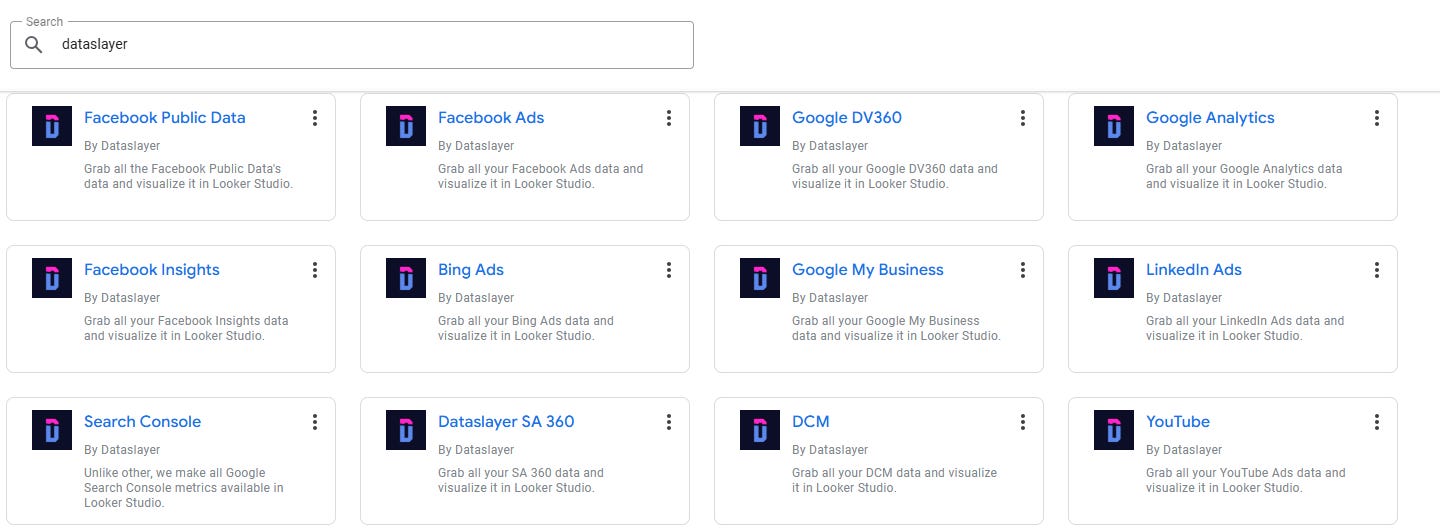Select the Facebook Ads connector title

491,118
